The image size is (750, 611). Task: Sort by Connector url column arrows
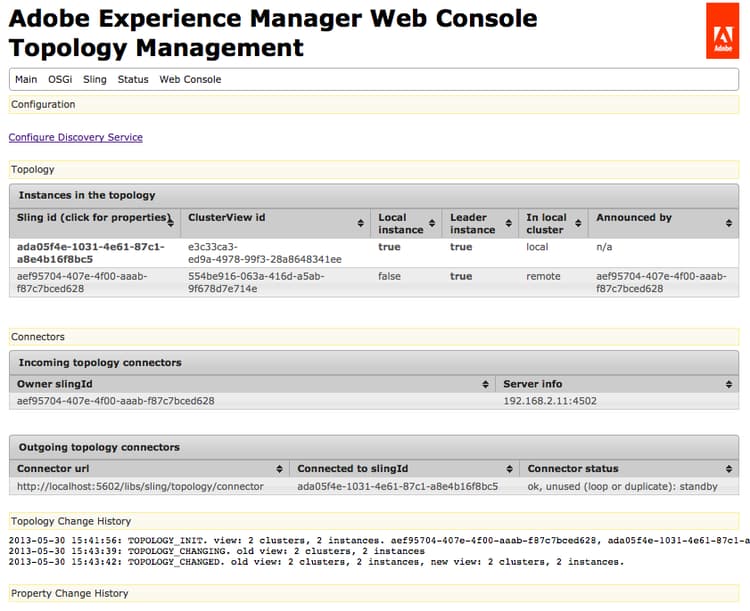coord(279,469)
